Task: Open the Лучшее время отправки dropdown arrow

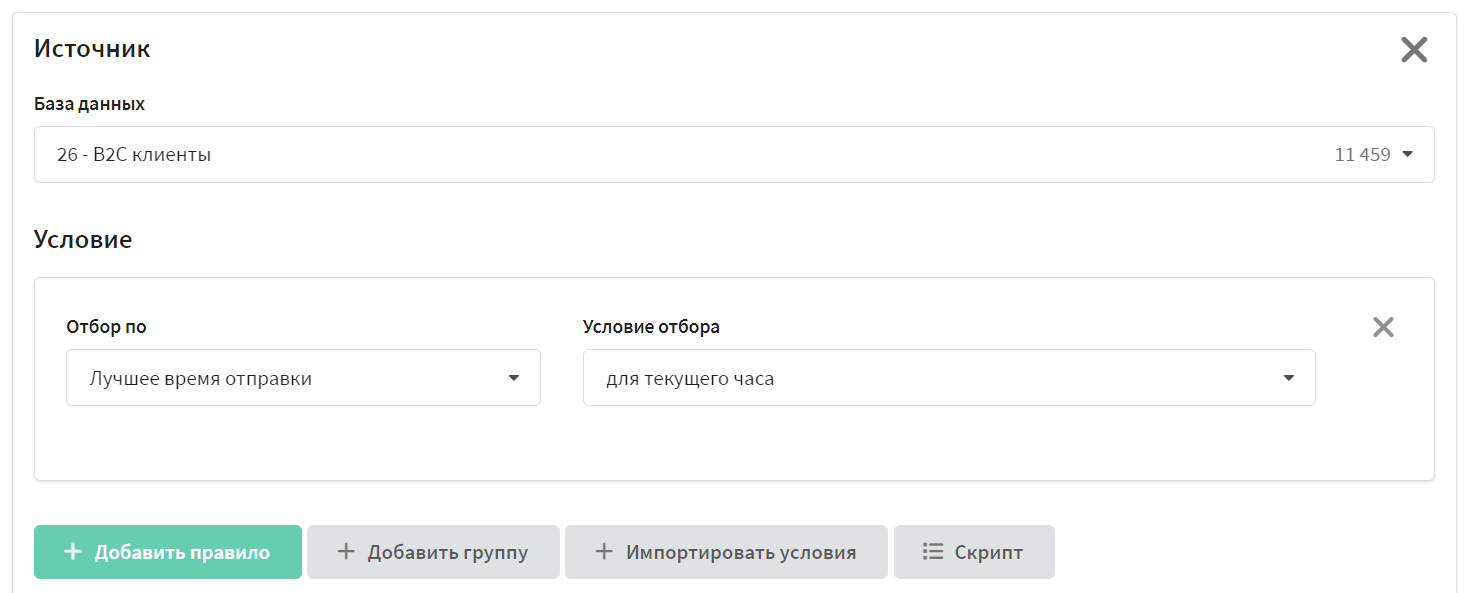Action: pyautogui.click(x=513, y=378)
